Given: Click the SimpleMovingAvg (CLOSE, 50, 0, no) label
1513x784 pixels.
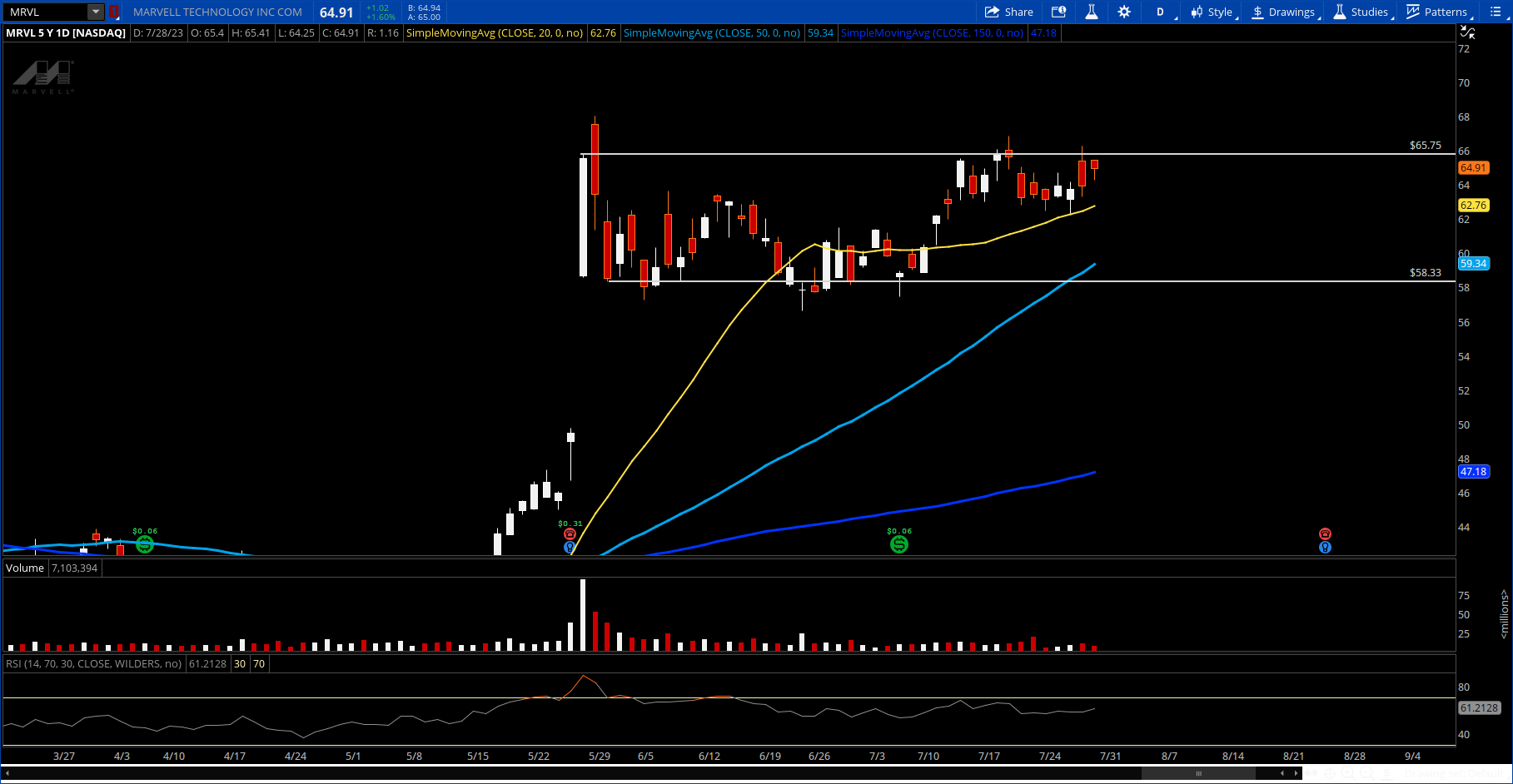Looking at the screenshot, I should pyautogui.click(x=712, y=33).
